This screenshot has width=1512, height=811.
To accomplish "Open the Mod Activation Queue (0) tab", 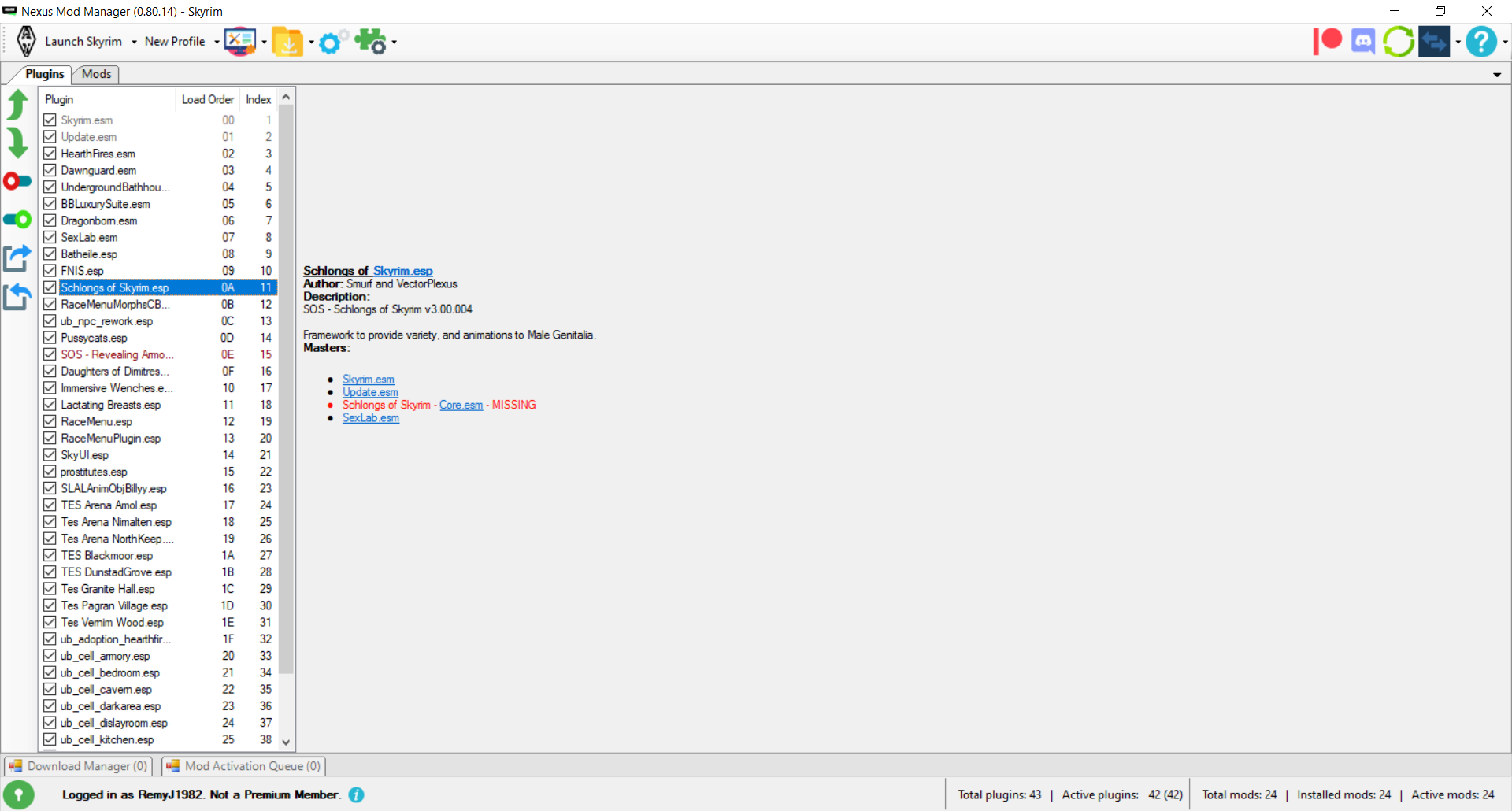I will tap(244, 766).
